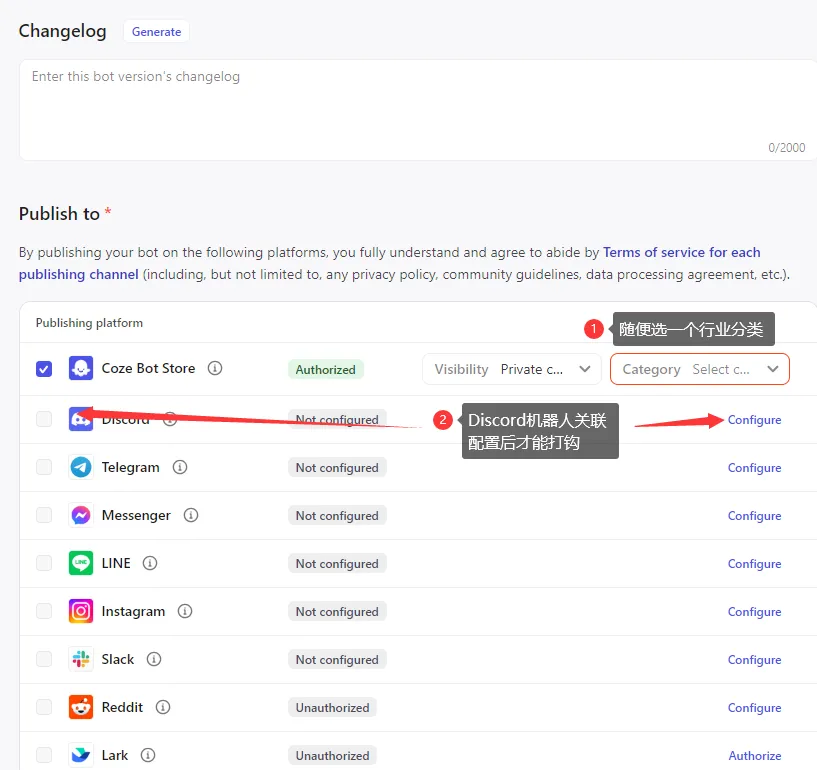Screen dimensions: 817x770
Task: Uncheck the Coze Bot Store checkbox
Action: [44, 369]
